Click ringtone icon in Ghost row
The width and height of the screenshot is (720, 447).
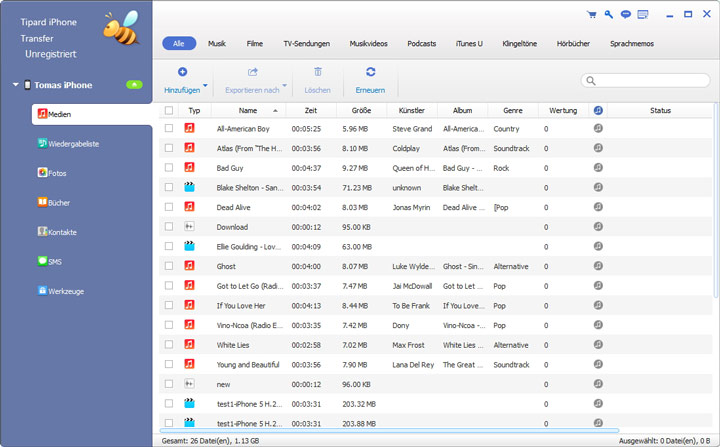pyautogui.click(x=598, y=266)
